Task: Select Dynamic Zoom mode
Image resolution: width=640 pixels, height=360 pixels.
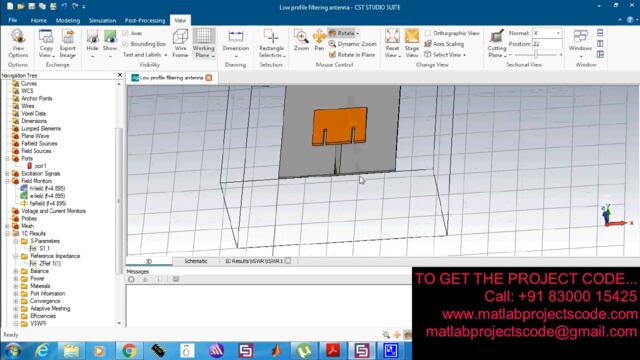Action: click(353, 44)
